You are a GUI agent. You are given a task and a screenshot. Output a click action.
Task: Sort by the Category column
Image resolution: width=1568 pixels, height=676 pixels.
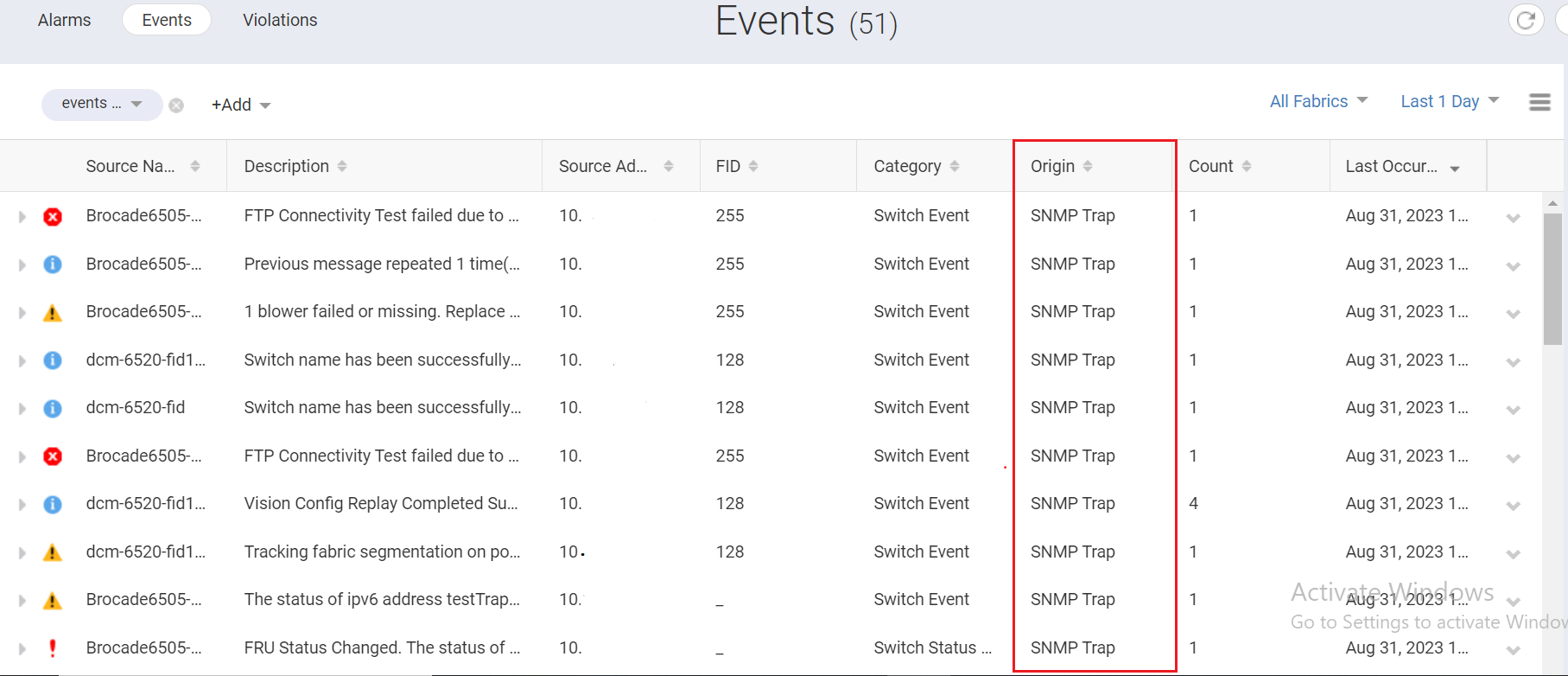[954, 166]
